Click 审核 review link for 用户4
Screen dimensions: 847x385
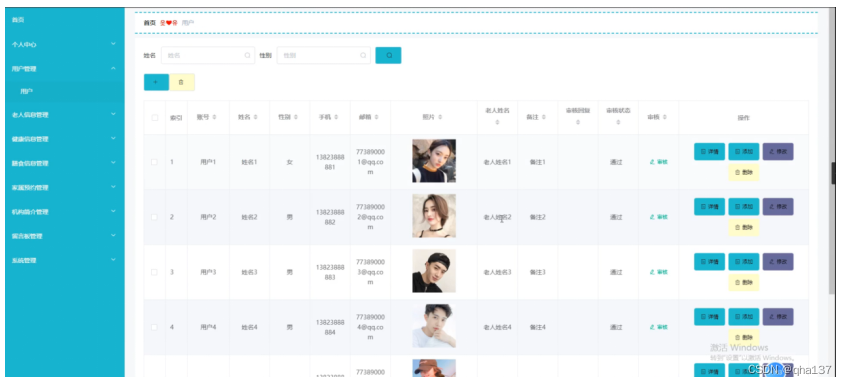click(x=658, y=327)
